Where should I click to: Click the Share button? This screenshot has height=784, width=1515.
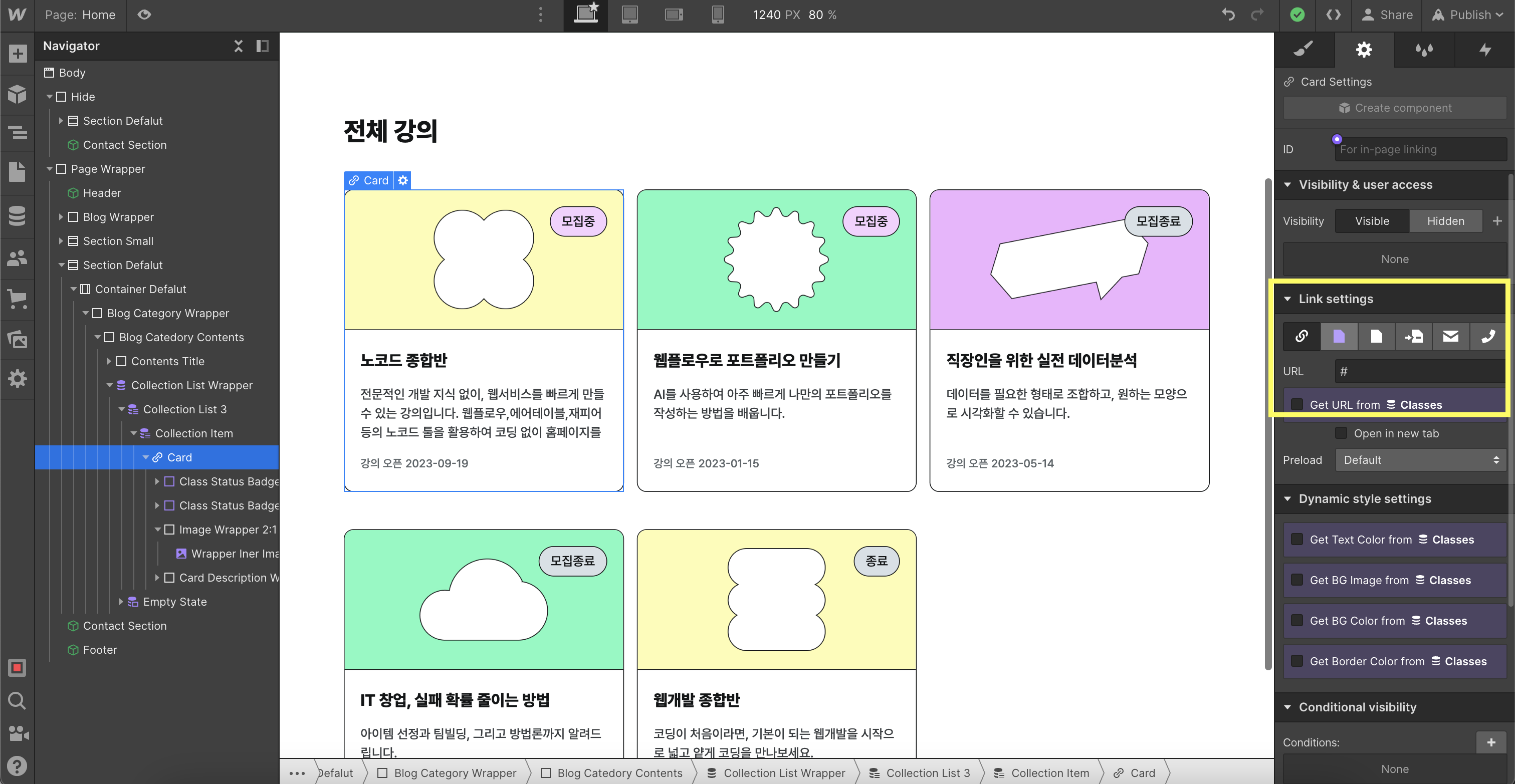[1387, 15]
